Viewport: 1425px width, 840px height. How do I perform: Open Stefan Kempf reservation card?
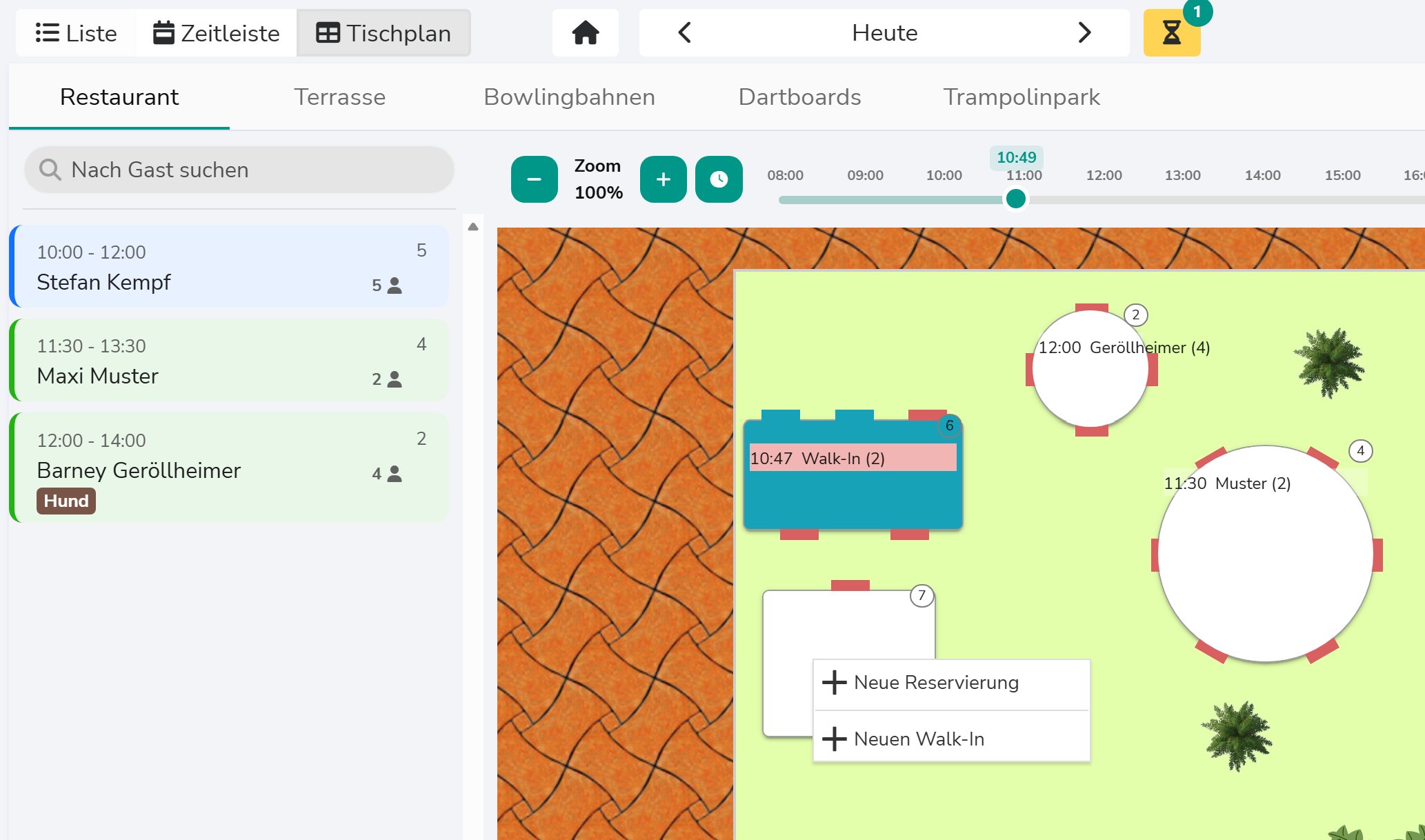(x=229, y=266)
